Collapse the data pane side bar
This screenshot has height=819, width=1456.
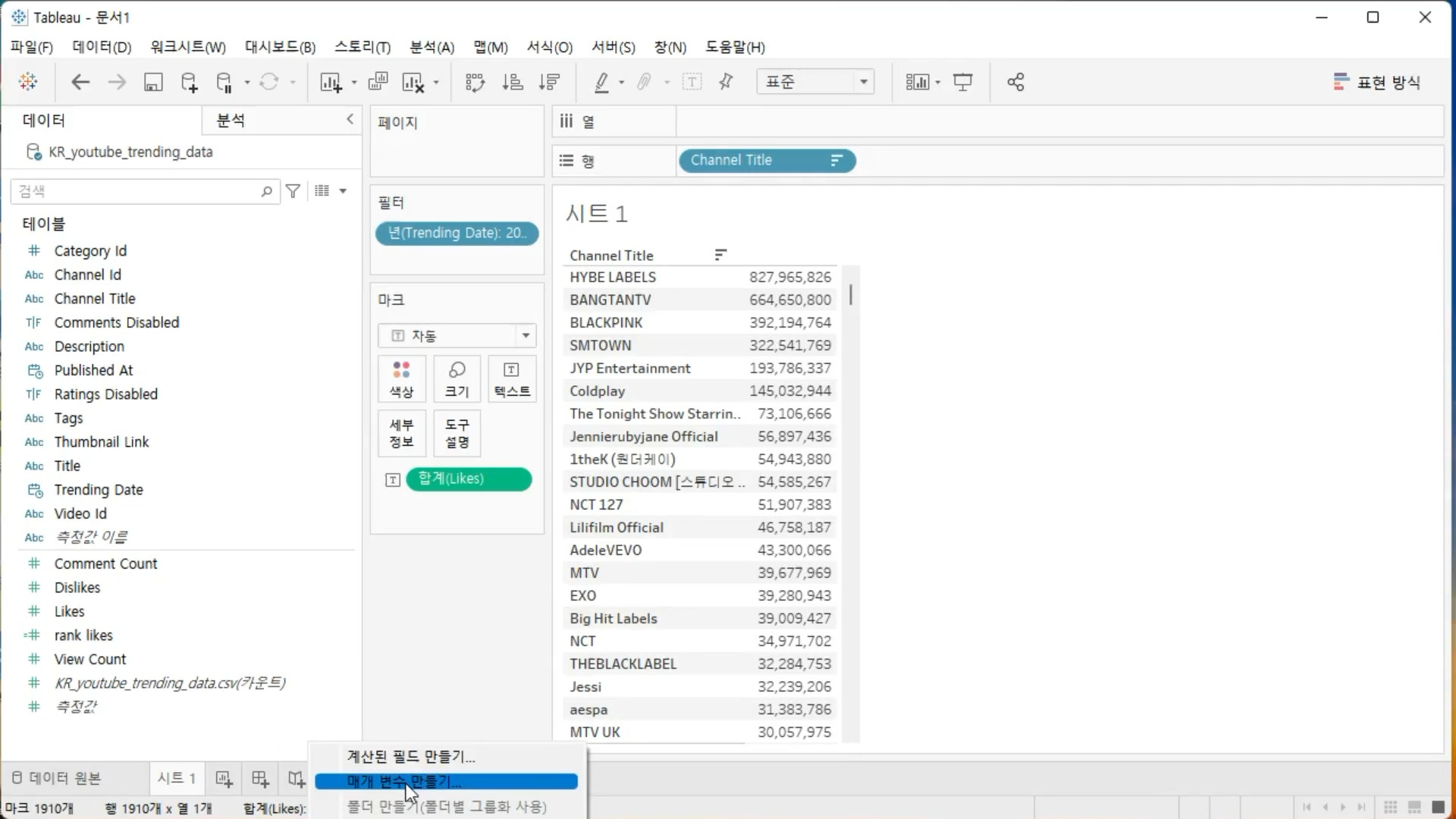pyautogui.click(x=350, y=119)
